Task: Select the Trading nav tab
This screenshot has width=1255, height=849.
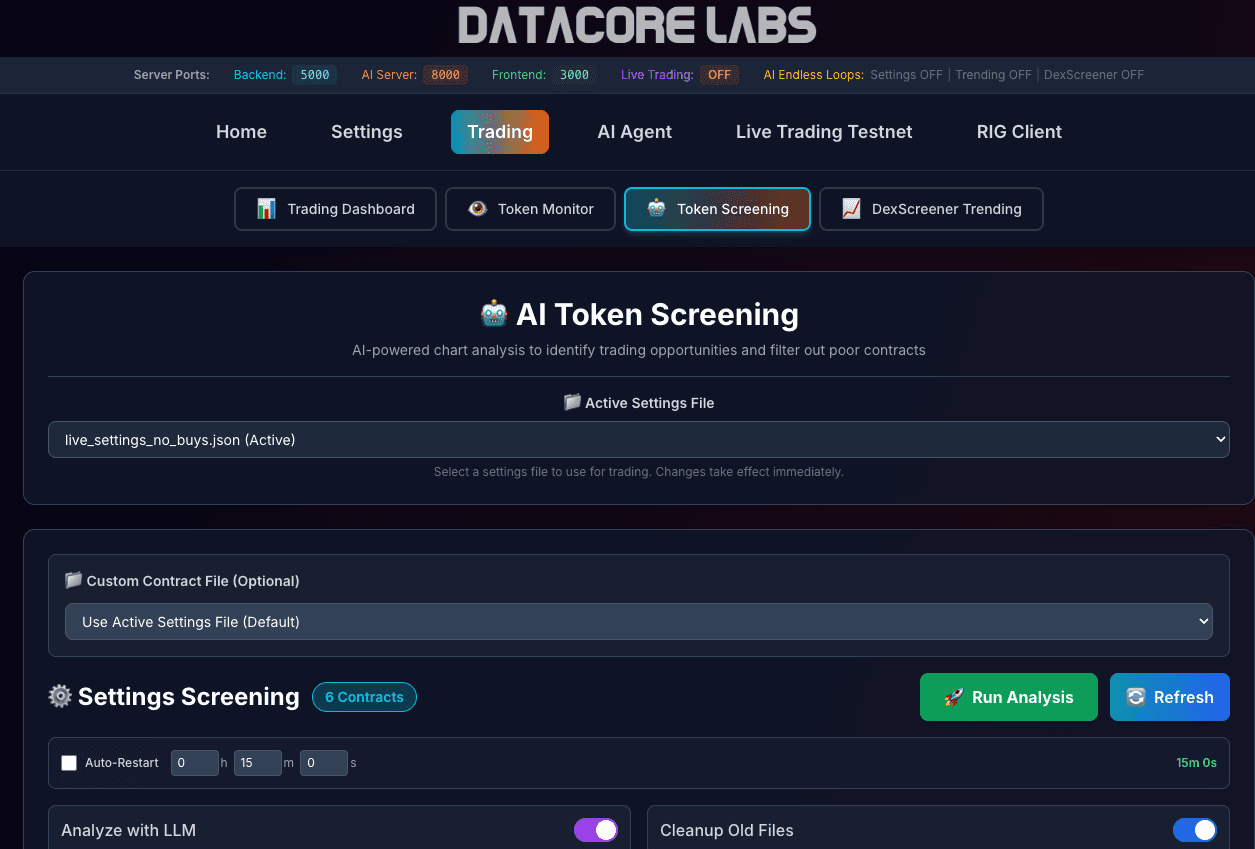Action: pos(500,132)
